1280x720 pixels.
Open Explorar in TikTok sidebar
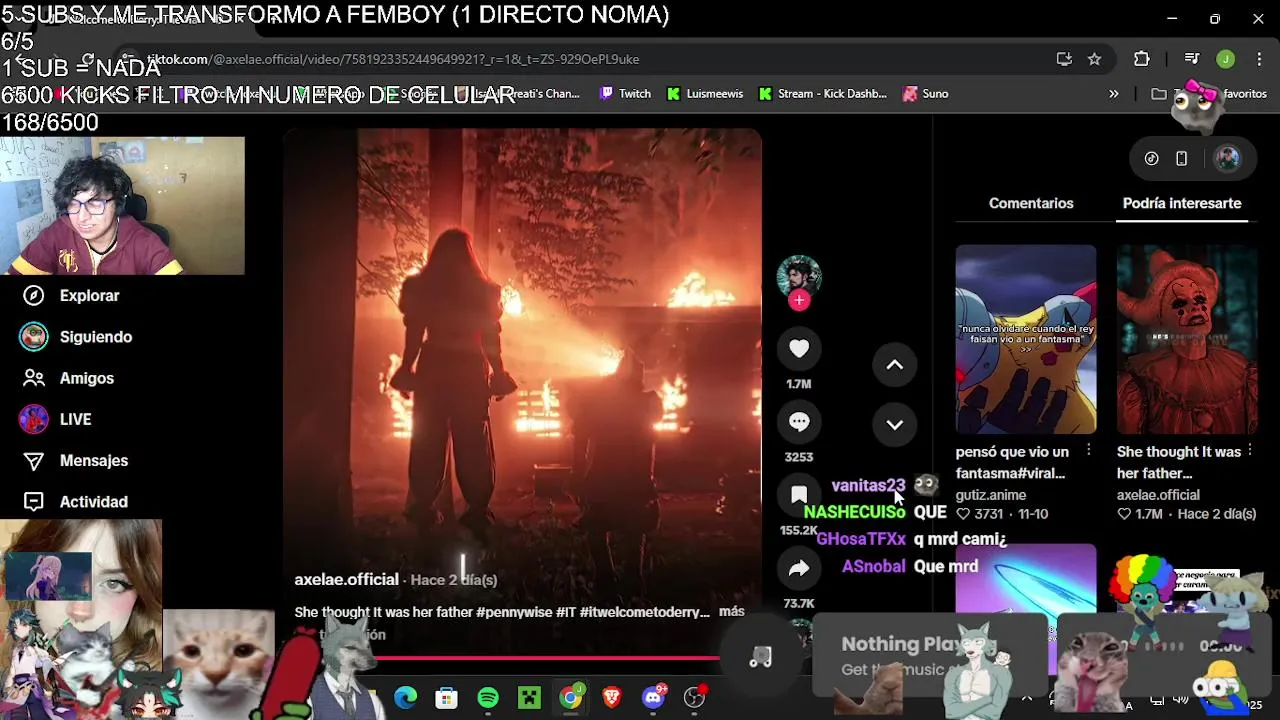70,295
